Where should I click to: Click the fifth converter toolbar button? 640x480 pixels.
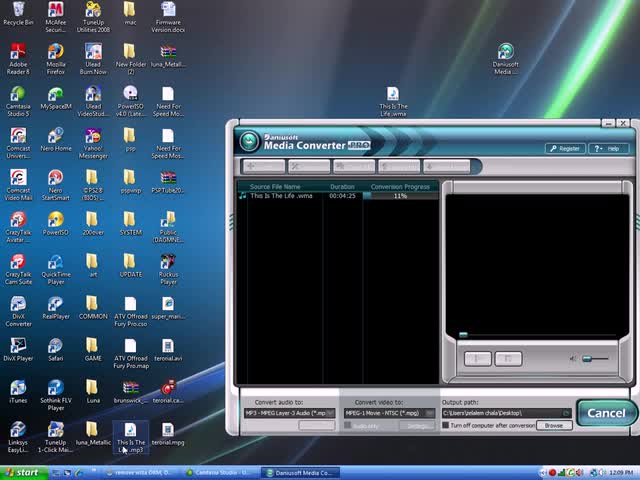pos(446,167)
